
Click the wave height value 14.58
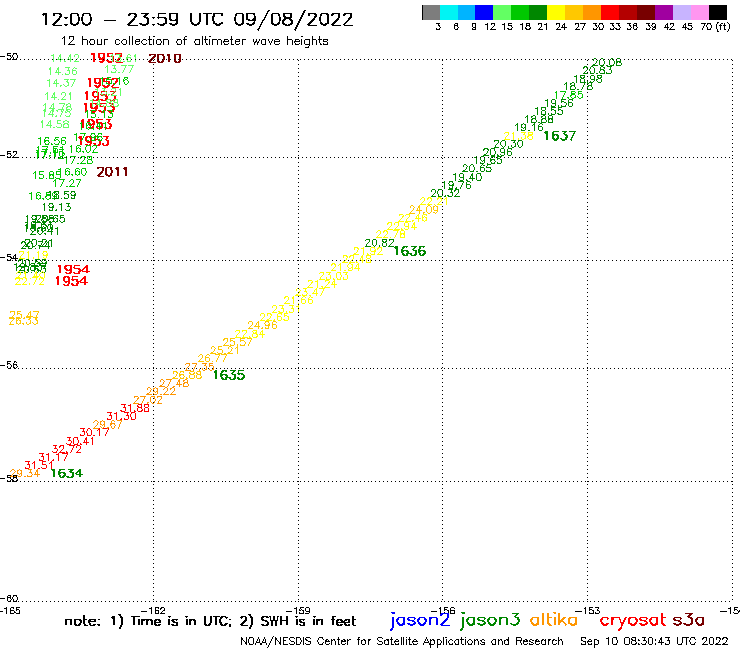tap(54, 125)
